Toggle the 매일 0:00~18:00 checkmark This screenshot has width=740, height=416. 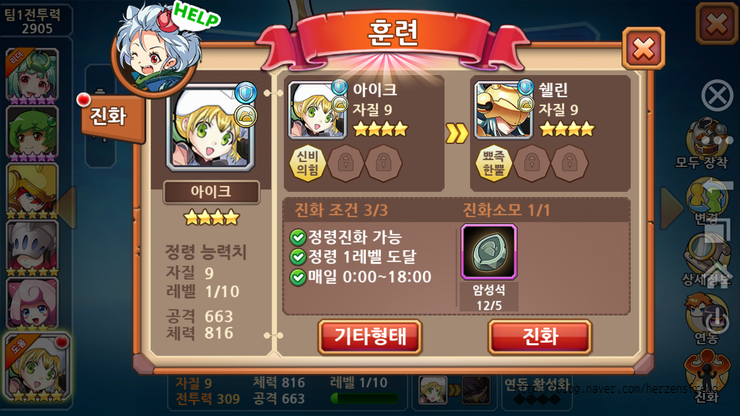pos(298,277)
